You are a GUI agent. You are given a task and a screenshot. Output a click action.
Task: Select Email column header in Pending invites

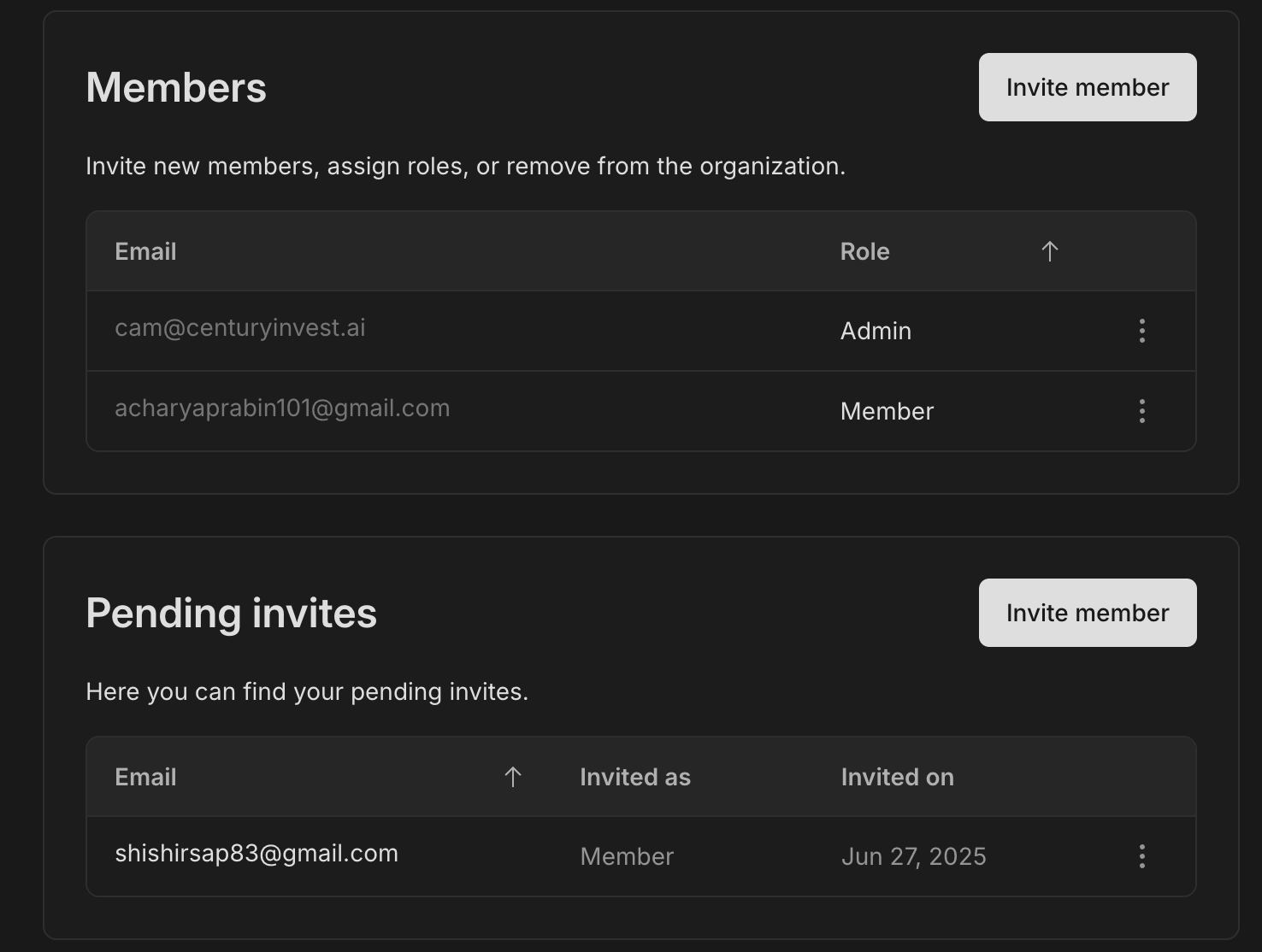click(145, 777)
